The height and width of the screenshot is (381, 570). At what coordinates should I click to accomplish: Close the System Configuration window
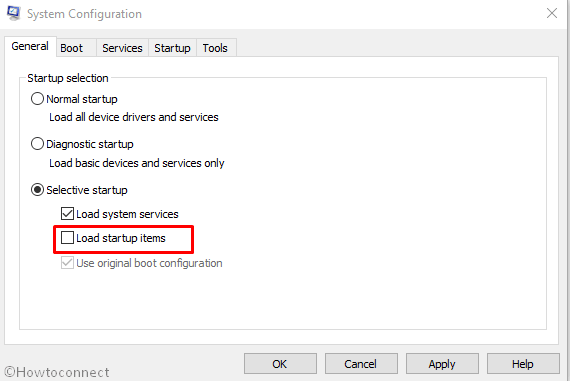(552, 13)
